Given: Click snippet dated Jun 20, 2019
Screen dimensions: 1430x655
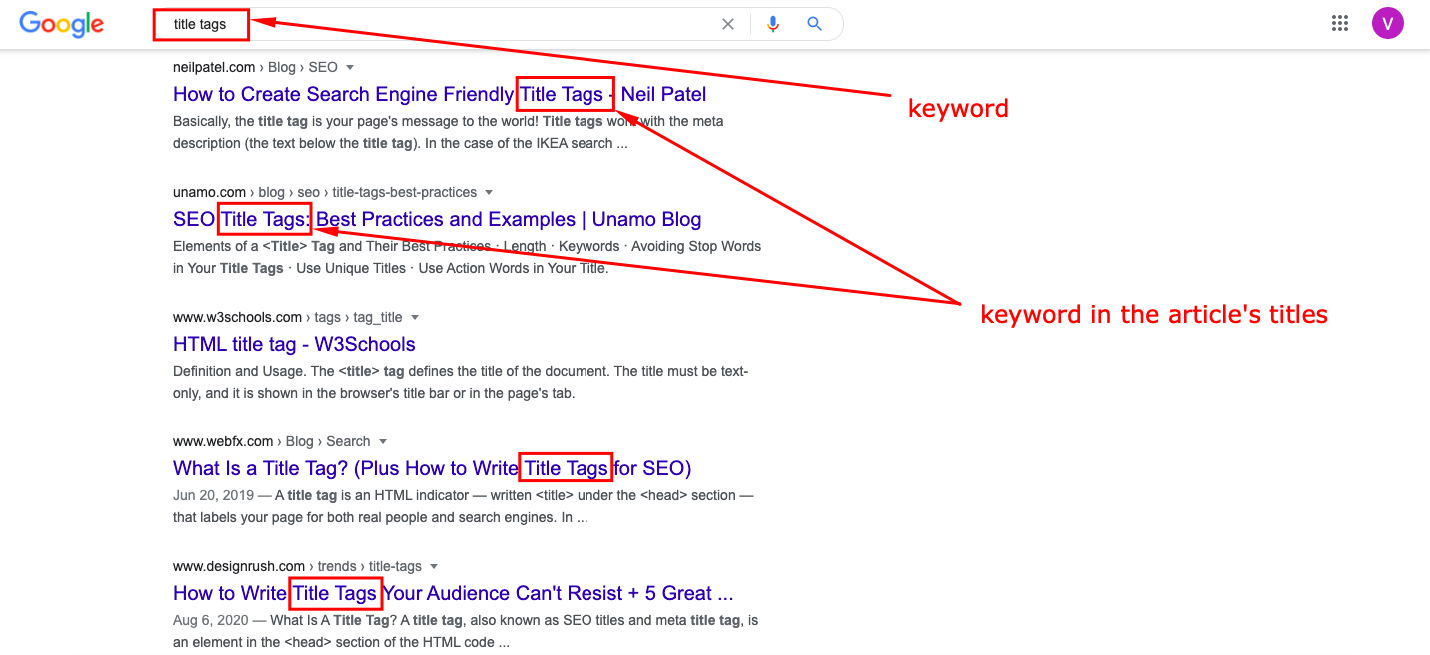Looking at the screenshot, I should pos(463,506).
